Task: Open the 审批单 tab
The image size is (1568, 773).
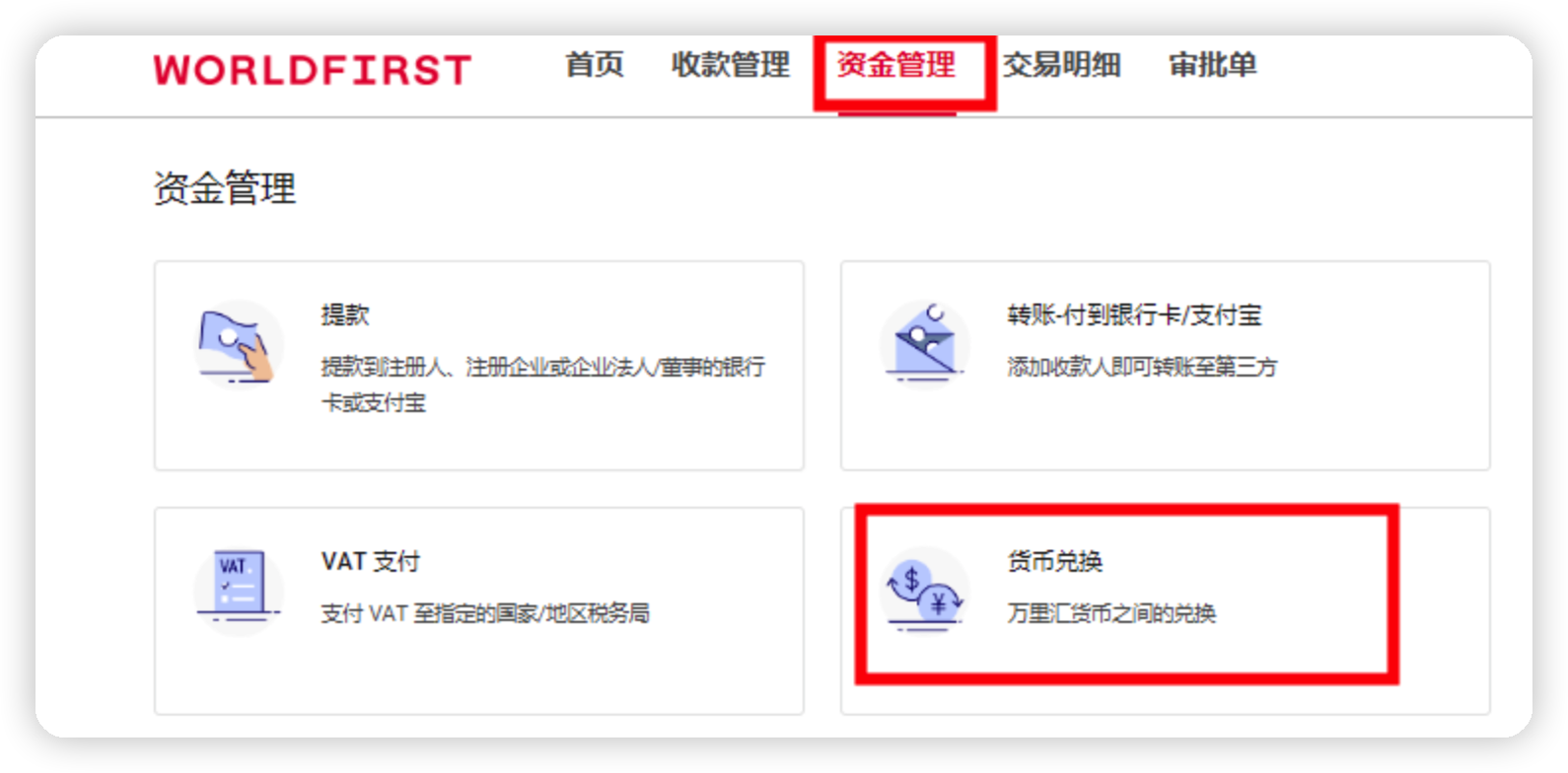Action: [1213, 65]
